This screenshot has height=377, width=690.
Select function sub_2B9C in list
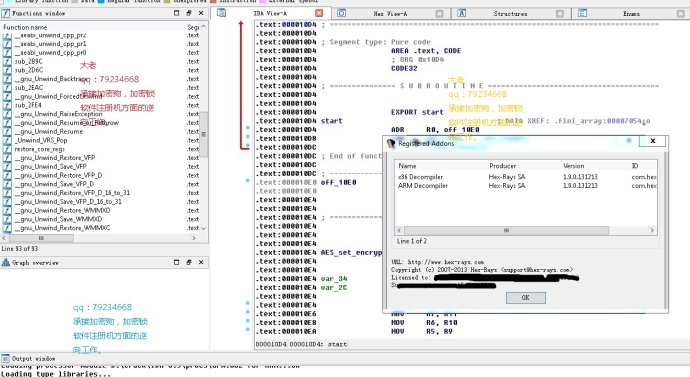pyautogui.click(x=29, y=61)
